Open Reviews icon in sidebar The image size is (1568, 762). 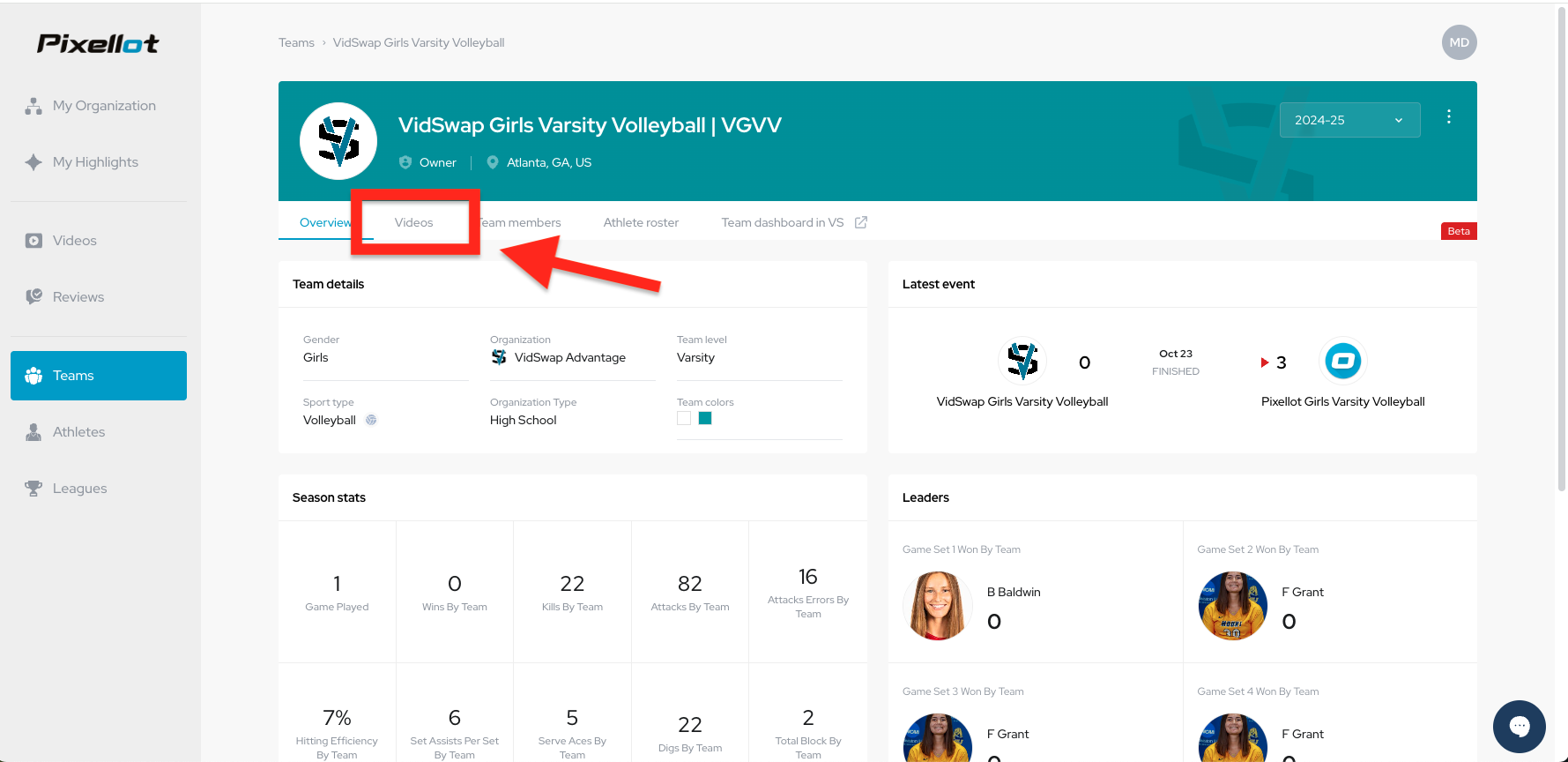point(33,297)
